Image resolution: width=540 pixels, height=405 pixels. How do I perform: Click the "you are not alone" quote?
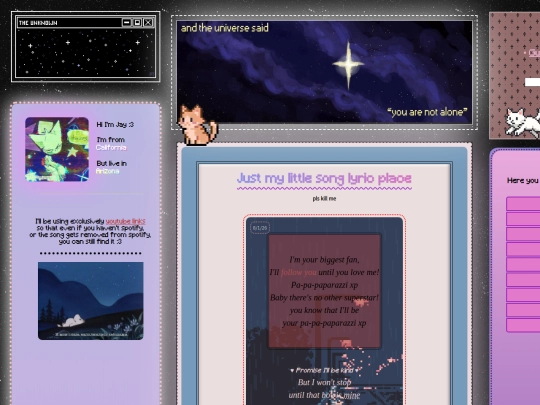[x=427, y=112]
